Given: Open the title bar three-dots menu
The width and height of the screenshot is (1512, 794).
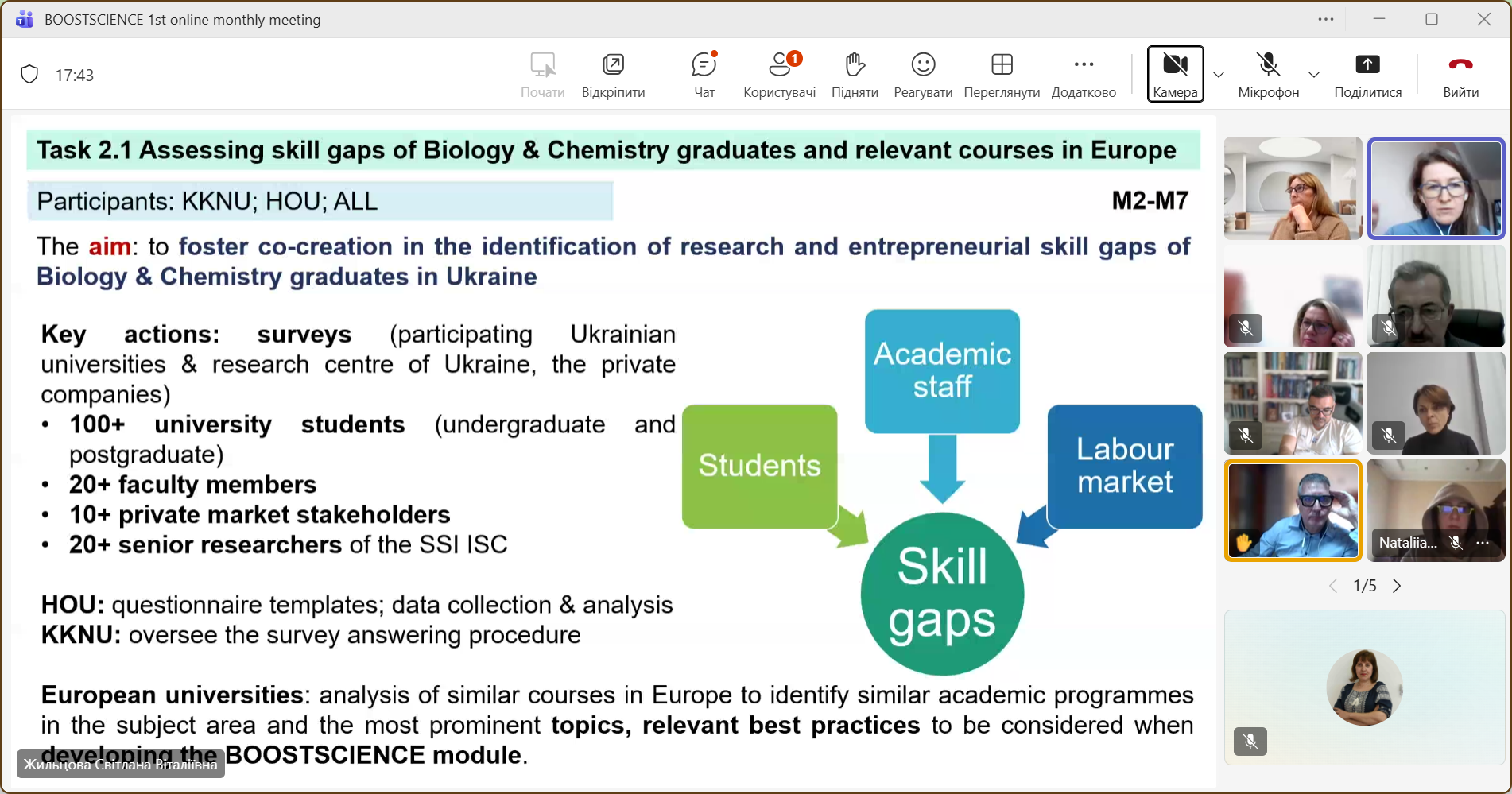Looking at the screenshot, I should [1326, 19].
